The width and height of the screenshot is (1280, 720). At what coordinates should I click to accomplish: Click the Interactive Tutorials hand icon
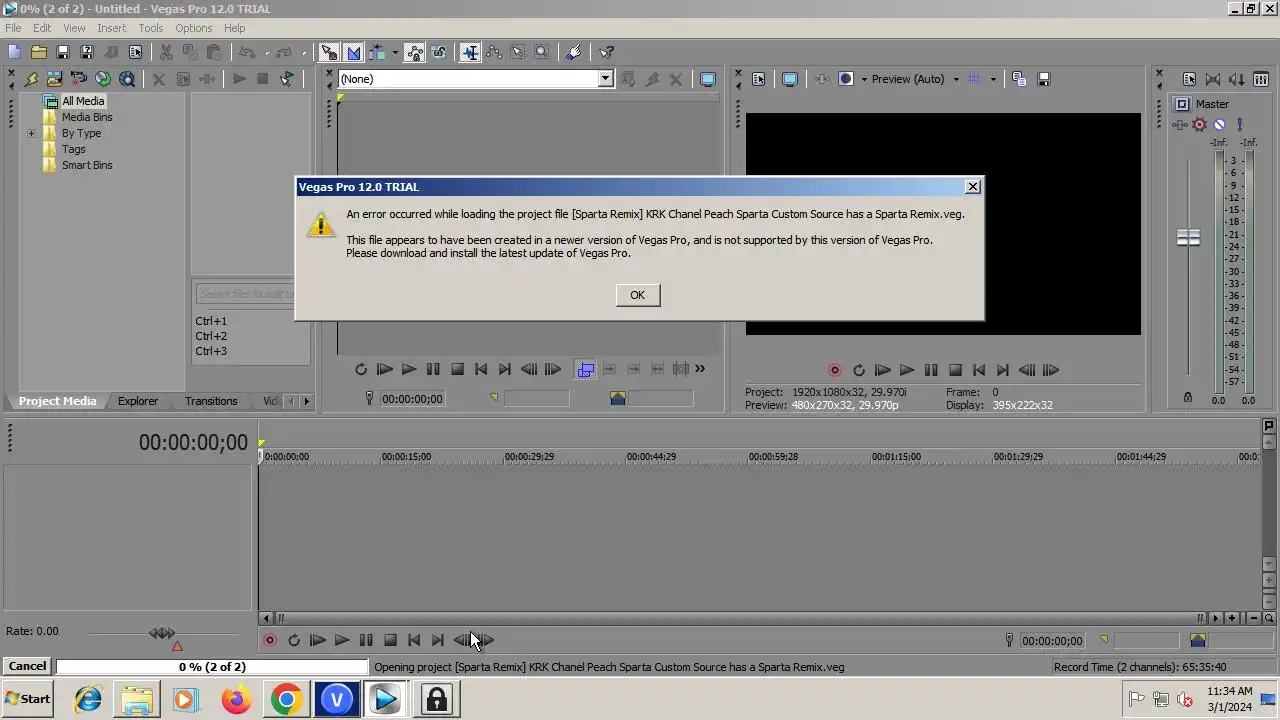(x=574, y=52)
